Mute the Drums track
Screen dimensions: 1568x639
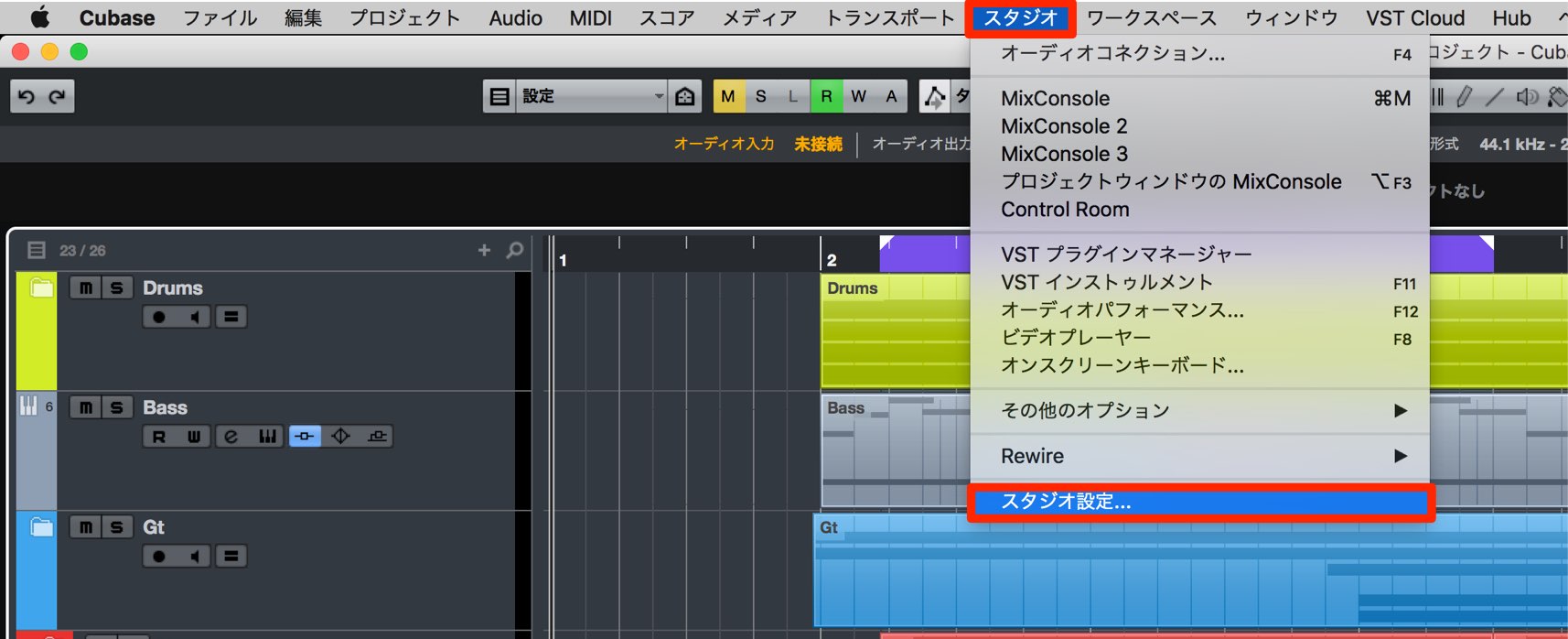tap(85, 288)
